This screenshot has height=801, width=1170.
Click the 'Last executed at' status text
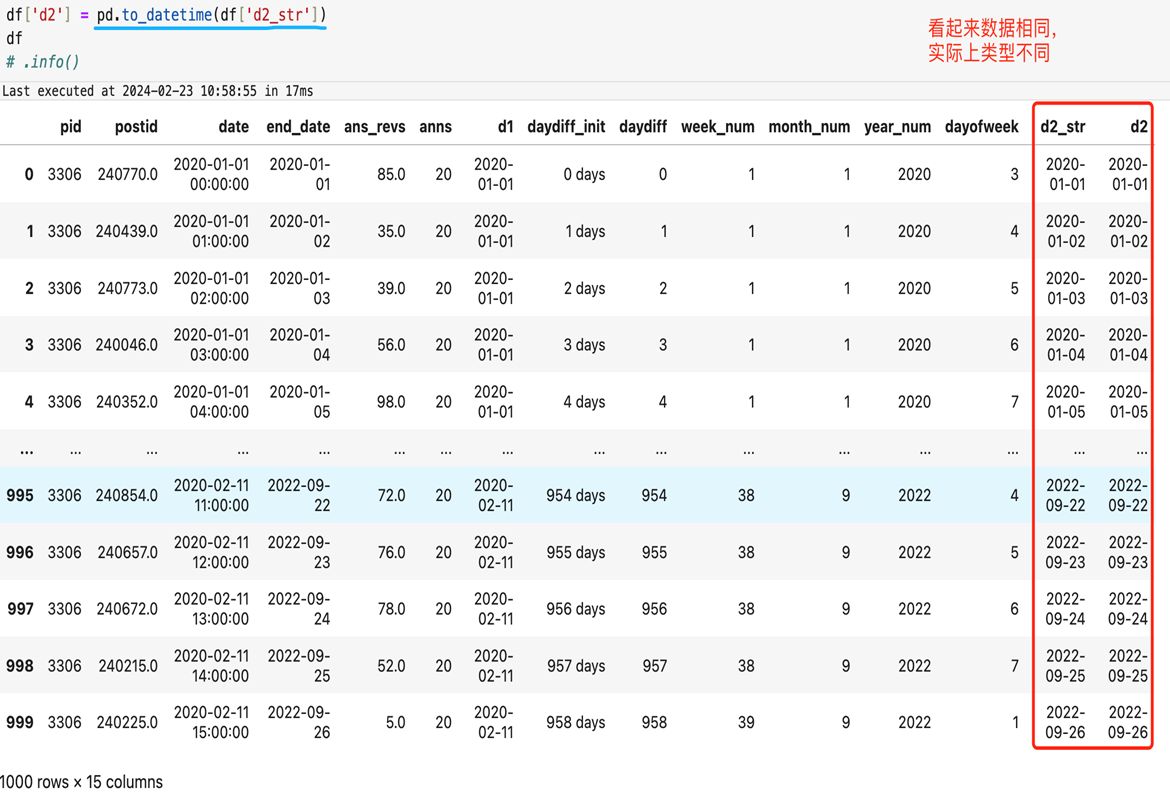(157, 91)
